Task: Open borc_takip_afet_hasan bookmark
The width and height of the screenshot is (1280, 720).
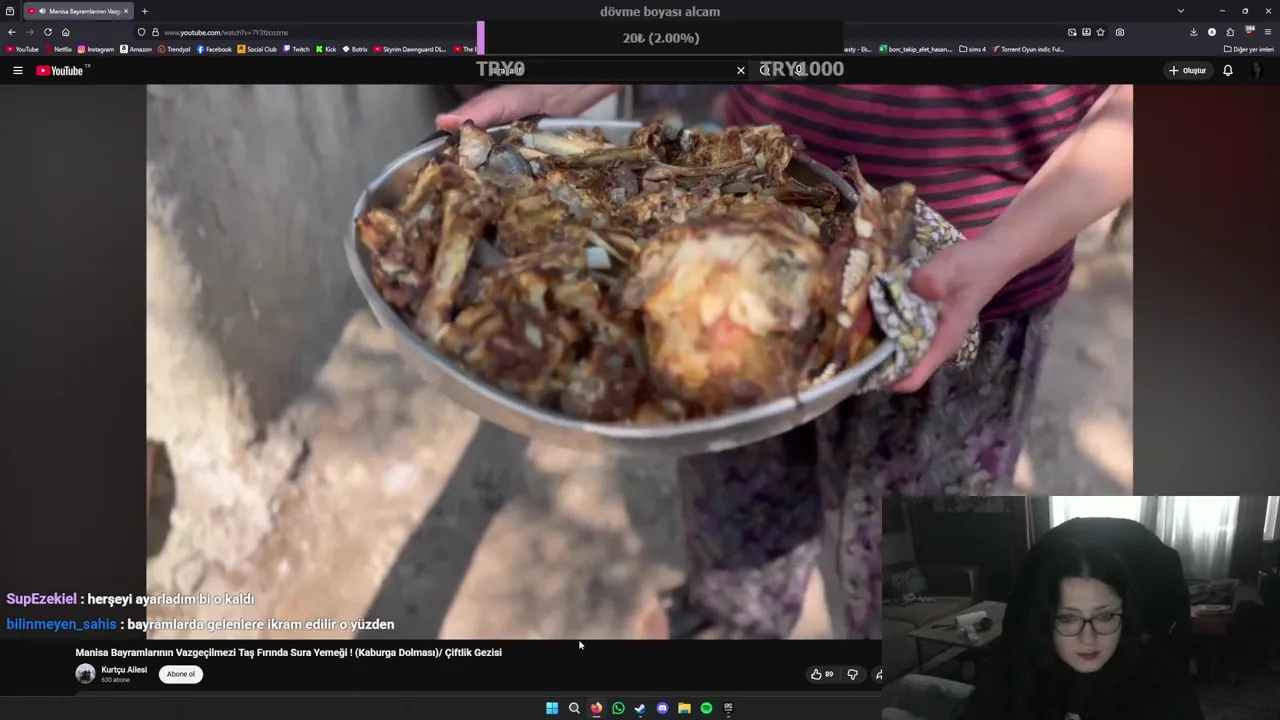Action: [x=916, y=49]
